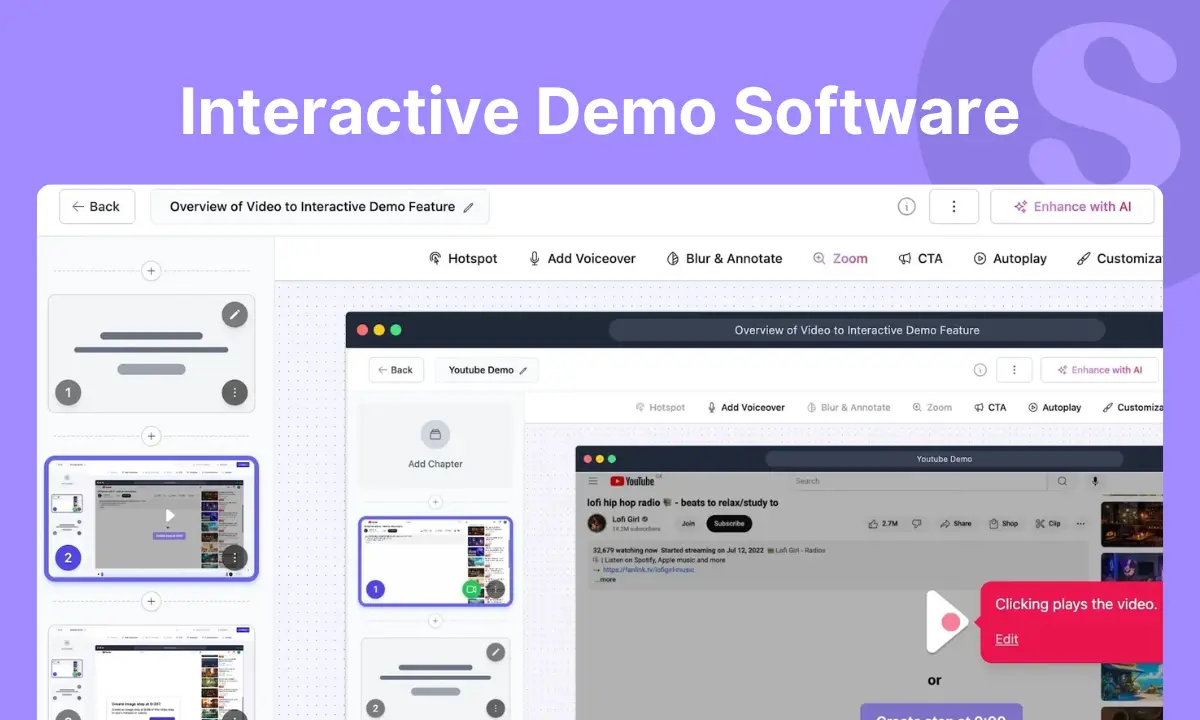The height and width of the screenshot is (720, 1200).
Task: Click Enhance with AI
Action: (x=1072, y=206)
